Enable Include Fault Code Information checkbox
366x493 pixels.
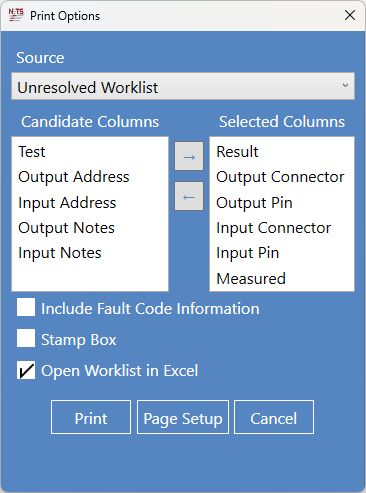point(26,307)
